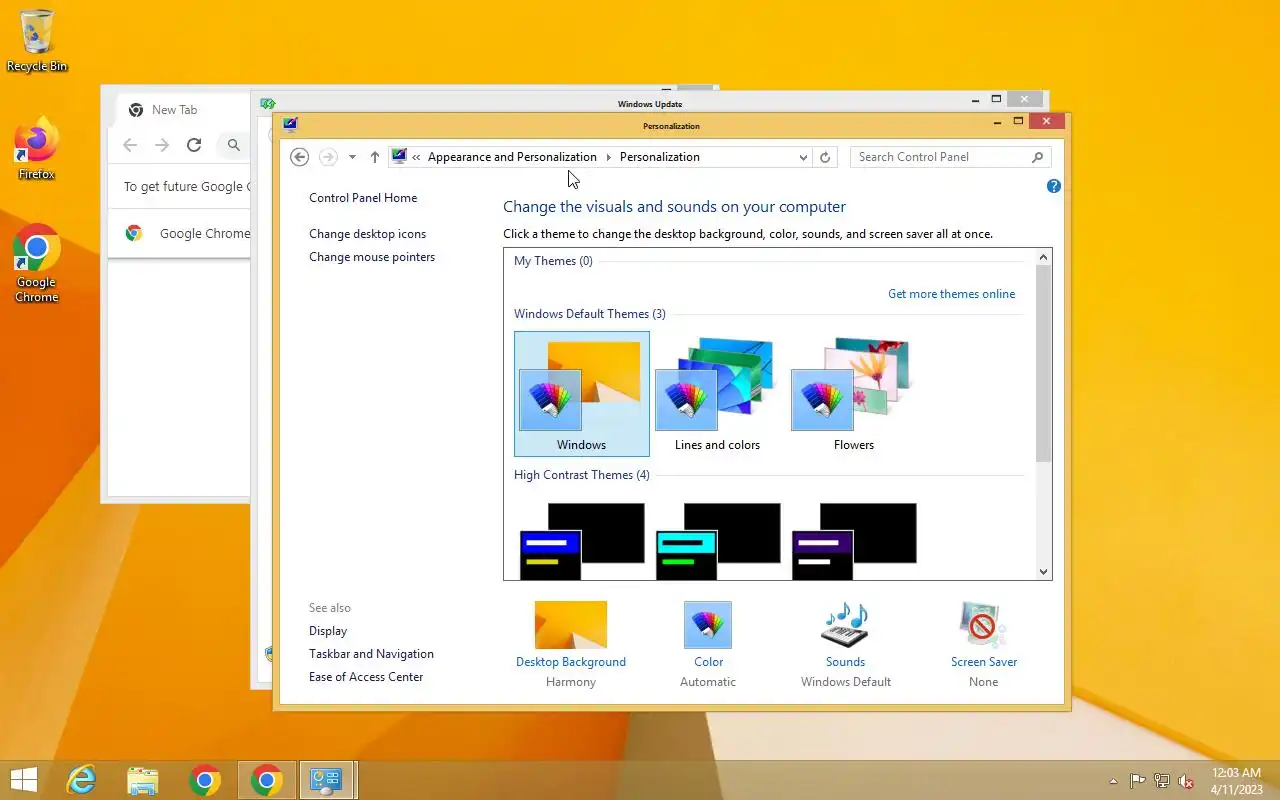Open the Action Center flag icon
This screenshot has height=800, width=1280.
1138,781
